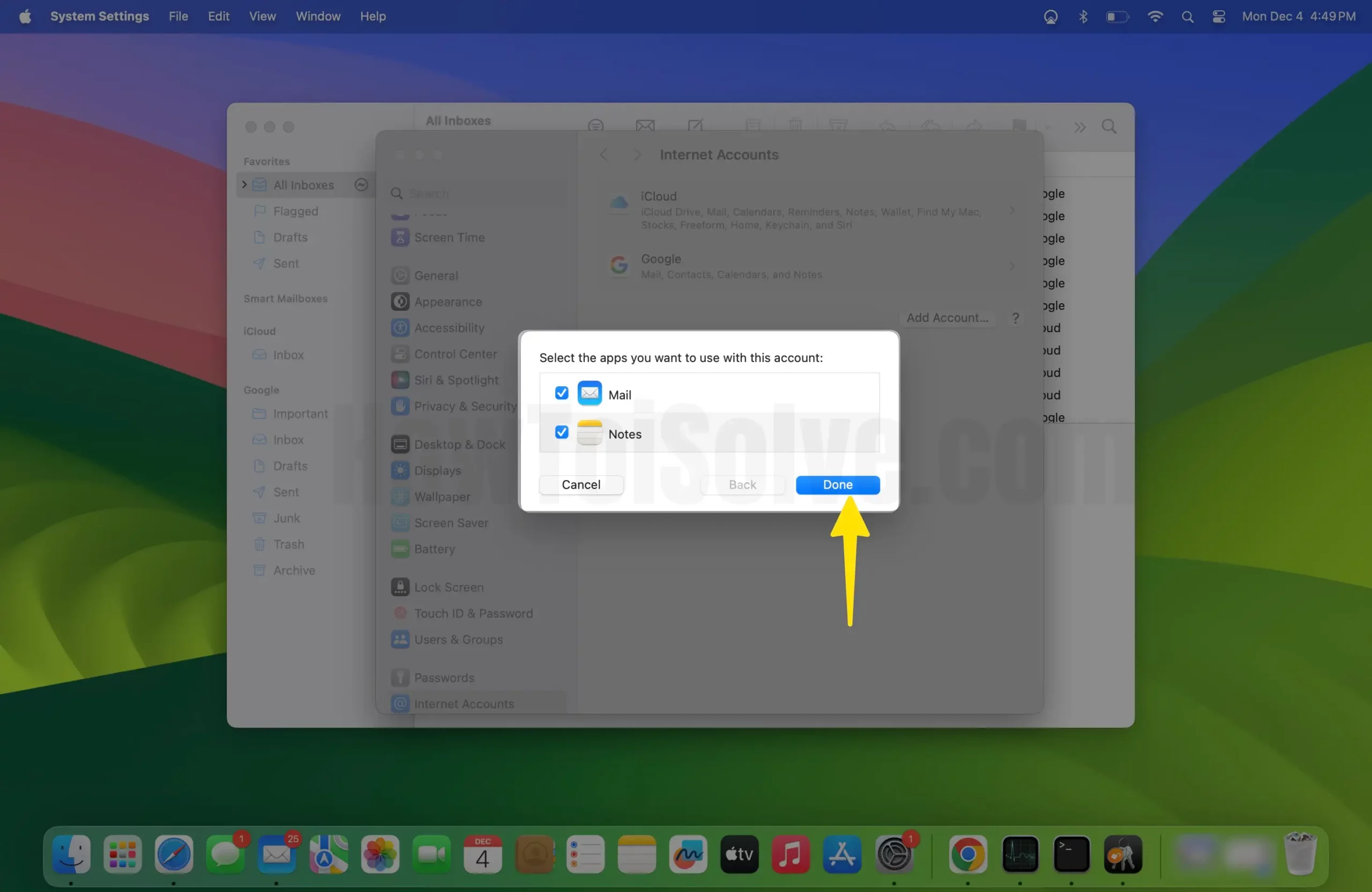
Task: Open Google Chrome from the Dock
Action: pyautogui.click(x=968, y=853)
